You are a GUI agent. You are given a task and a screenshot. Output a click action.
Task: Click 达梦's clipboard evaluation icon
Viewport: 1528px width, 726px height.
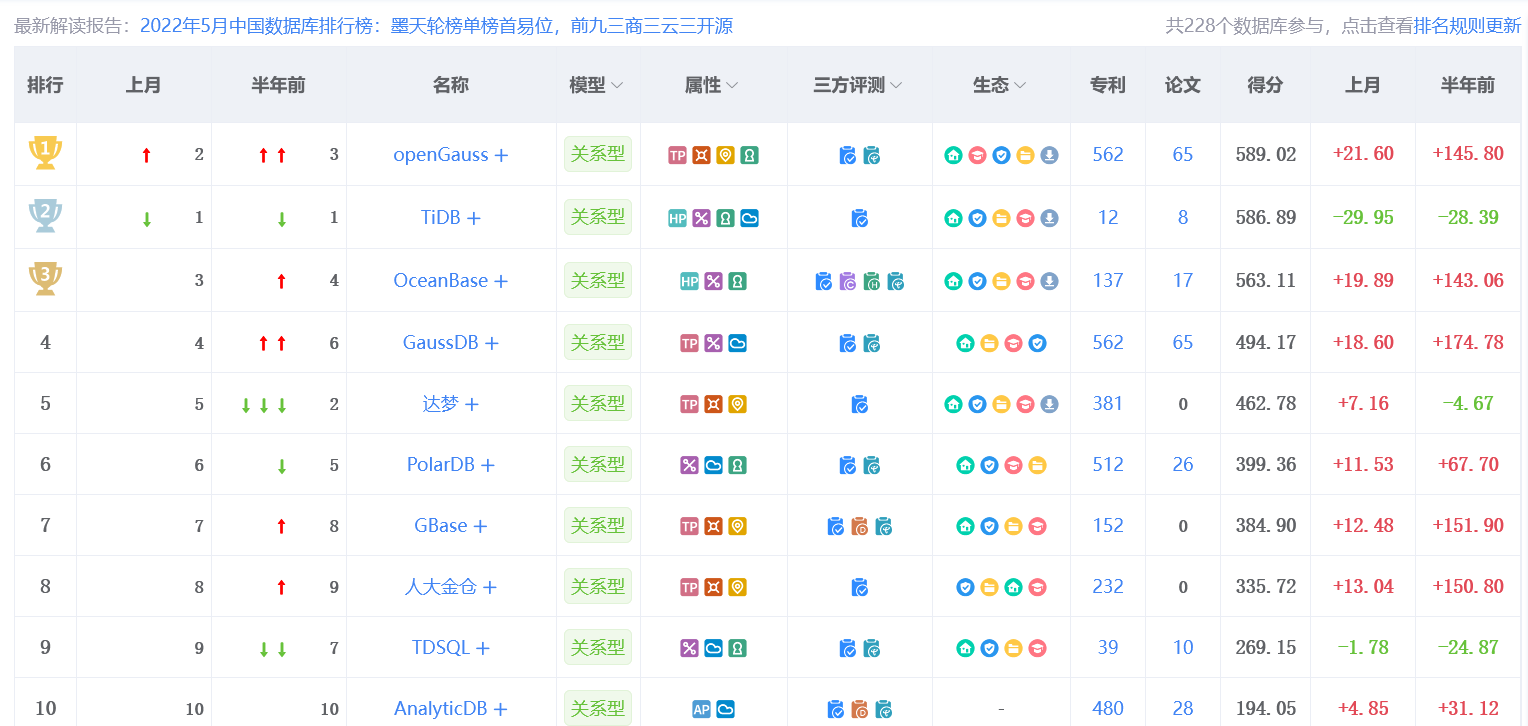point(859,402)
